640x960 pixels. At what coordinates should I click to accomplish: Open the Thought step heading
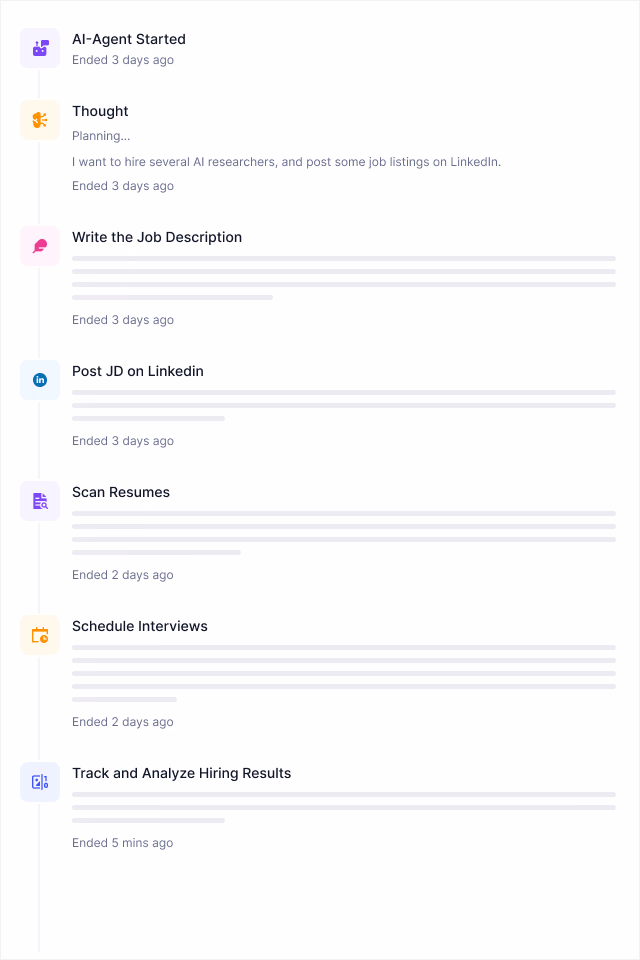(x=100, y=111)
